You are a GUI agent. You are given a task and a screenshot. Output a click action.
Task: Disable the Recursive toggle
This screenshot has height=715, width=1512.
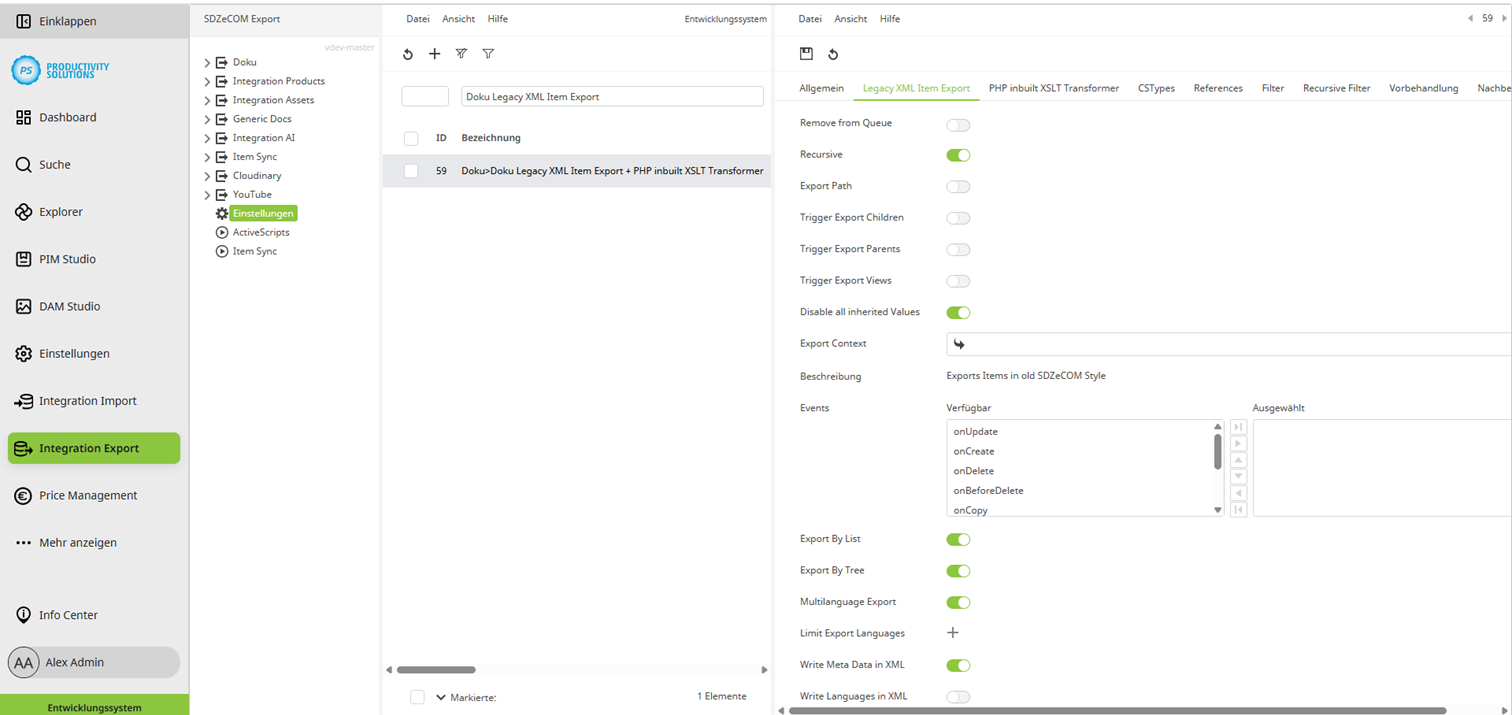coord(957,154)
